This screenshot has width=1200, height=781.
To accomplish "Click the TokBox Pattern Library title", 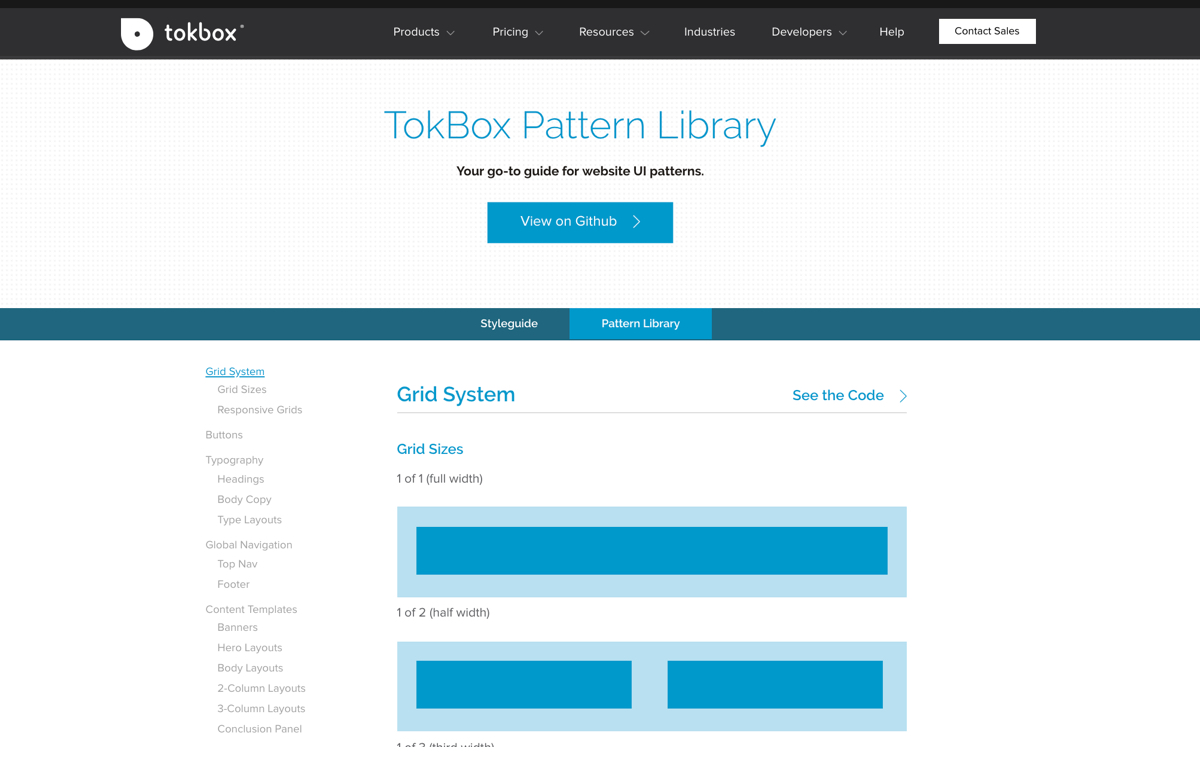I will pyautogui.click(x=580, y=125).
